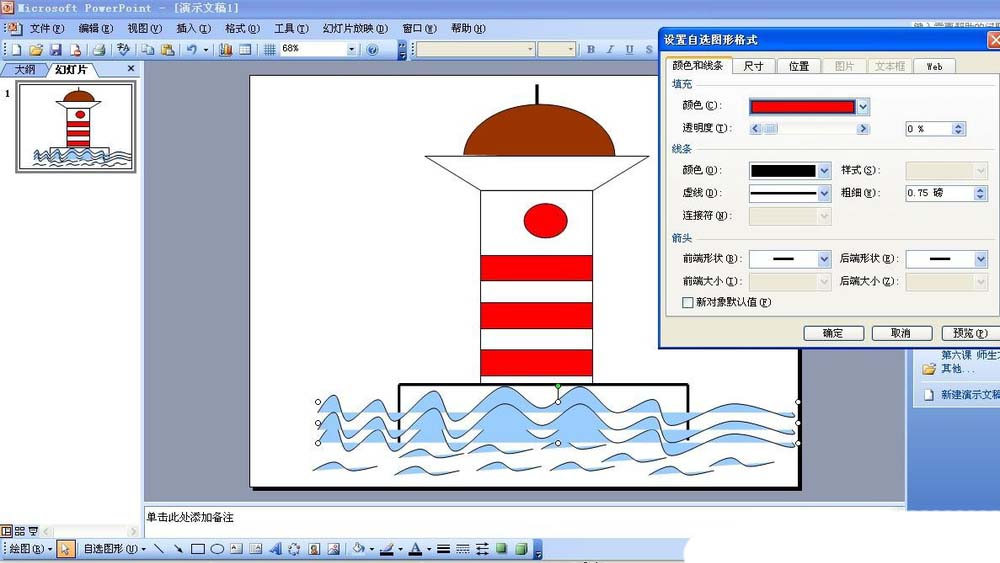Image resolution: width=1000 pixels, height=563 pixels.
Task: Enable the 新对象默认值 checkbox
Action: click(688, 302)
